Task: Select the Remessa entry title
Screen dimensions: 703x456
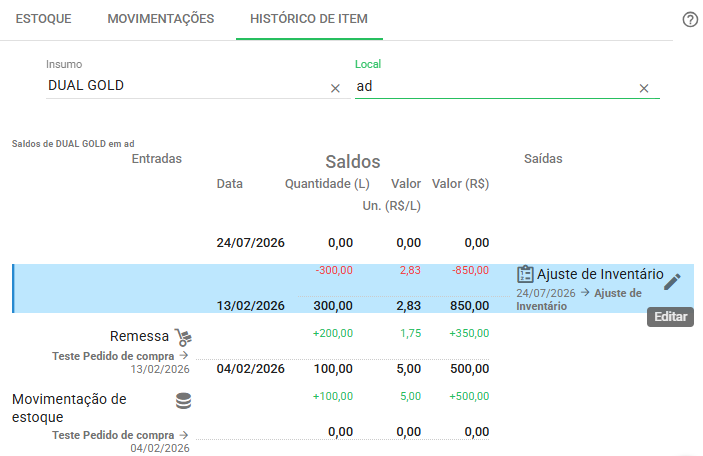Action: 139,336
